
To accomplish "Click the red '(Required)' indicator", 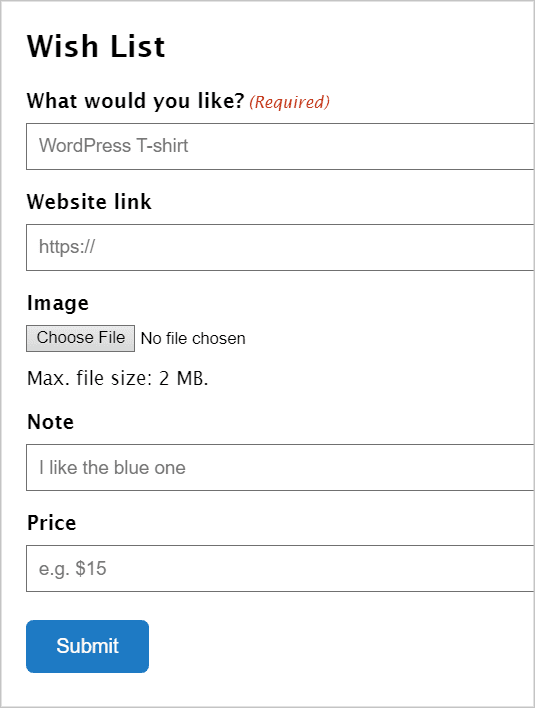I will [289, 102].
